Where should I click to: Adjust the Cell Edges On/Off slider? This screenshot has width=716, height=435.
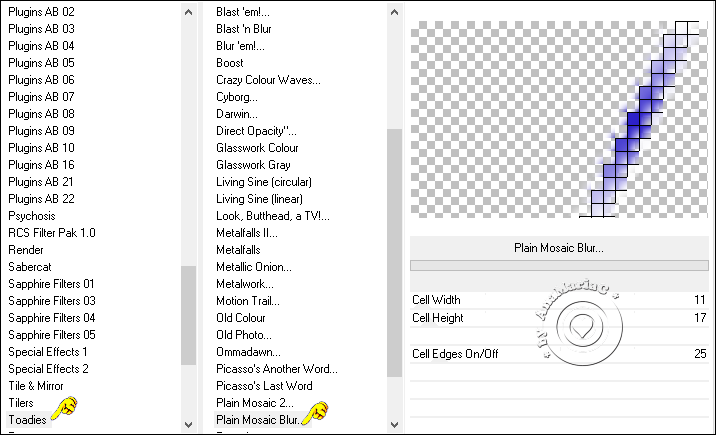click(x=560, y=354)
